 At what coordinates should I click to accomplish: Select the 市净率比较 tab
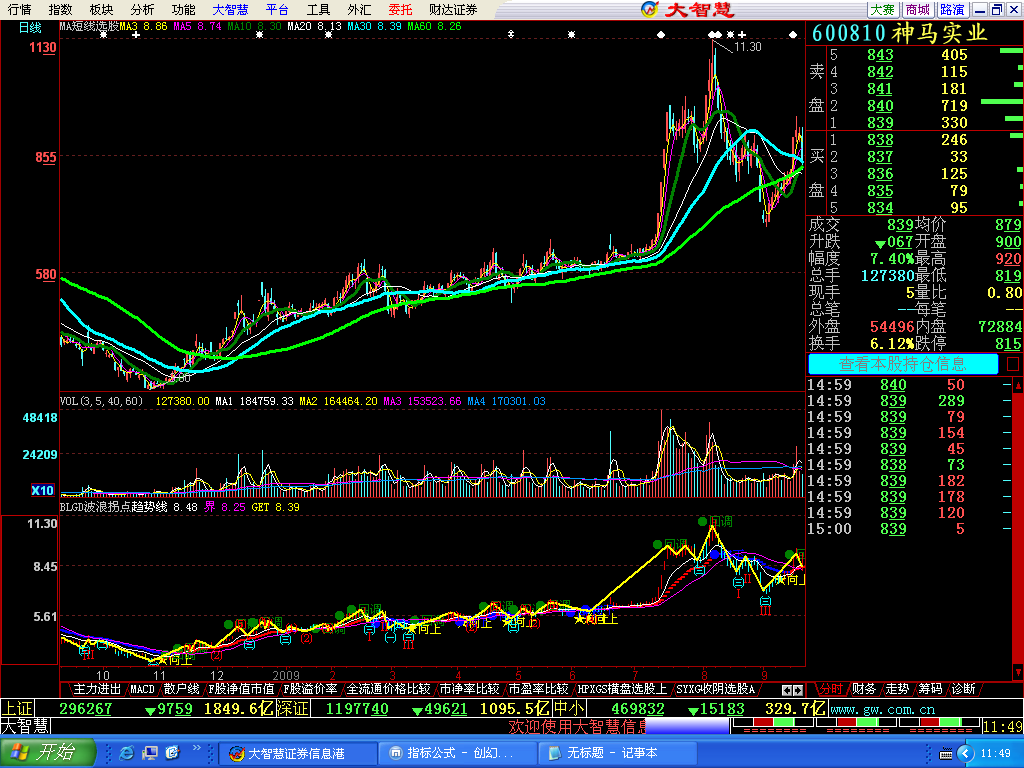coord(469,689)
